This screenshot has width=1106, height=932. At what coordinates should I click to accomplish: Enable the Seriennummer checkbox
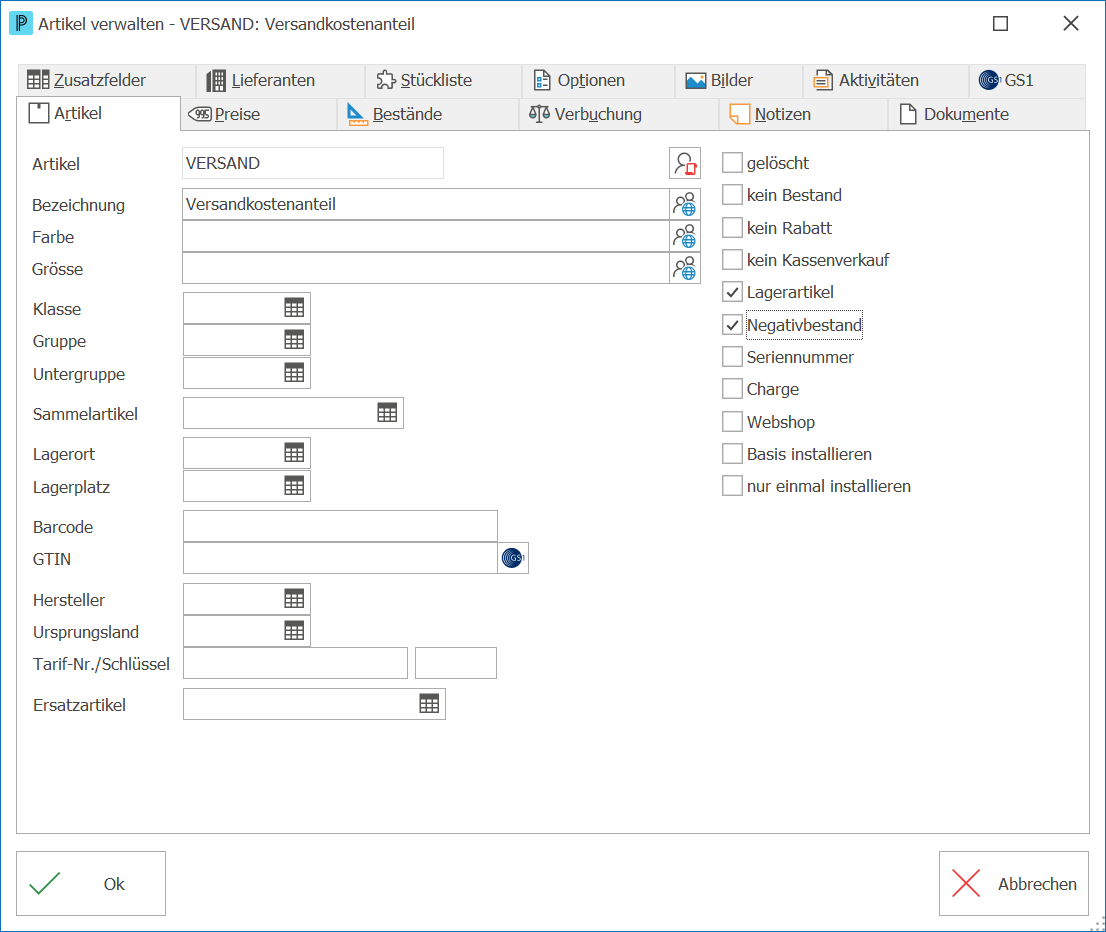pos(732,357)
